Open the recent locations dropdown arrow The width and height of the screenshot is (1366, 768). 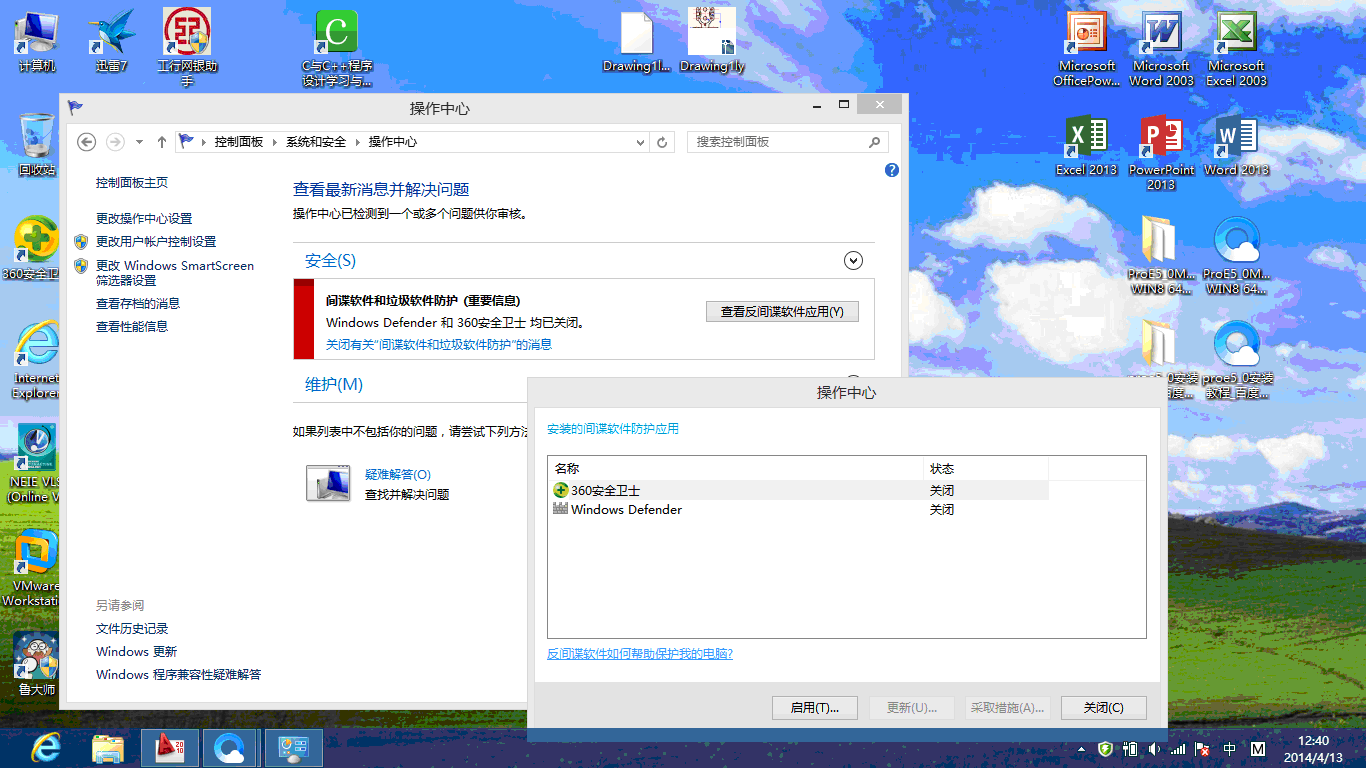[x=140, y=142]
